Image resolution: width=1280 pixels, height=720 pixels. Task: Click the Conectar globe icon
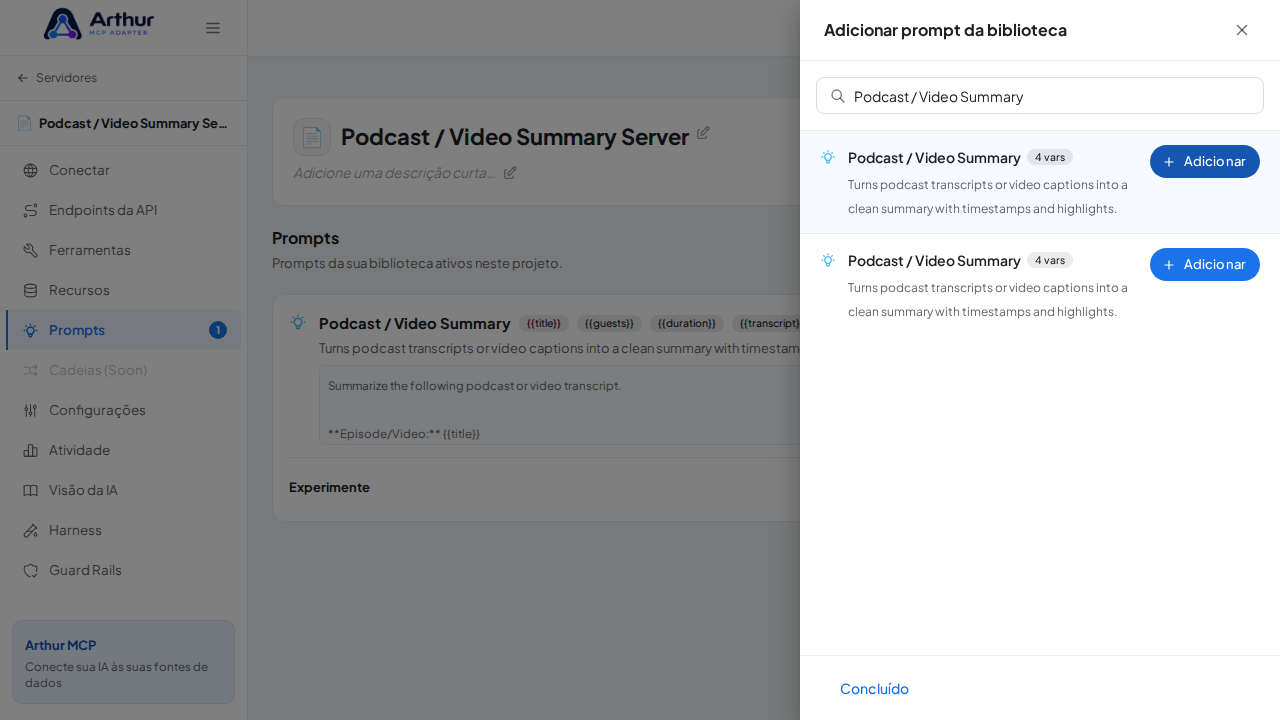(30, 170)
